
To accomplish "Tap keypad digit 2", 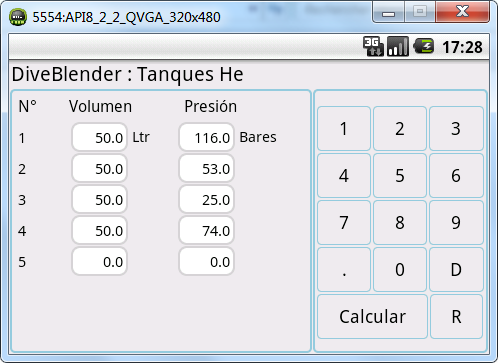I will (x=400, y=129).
